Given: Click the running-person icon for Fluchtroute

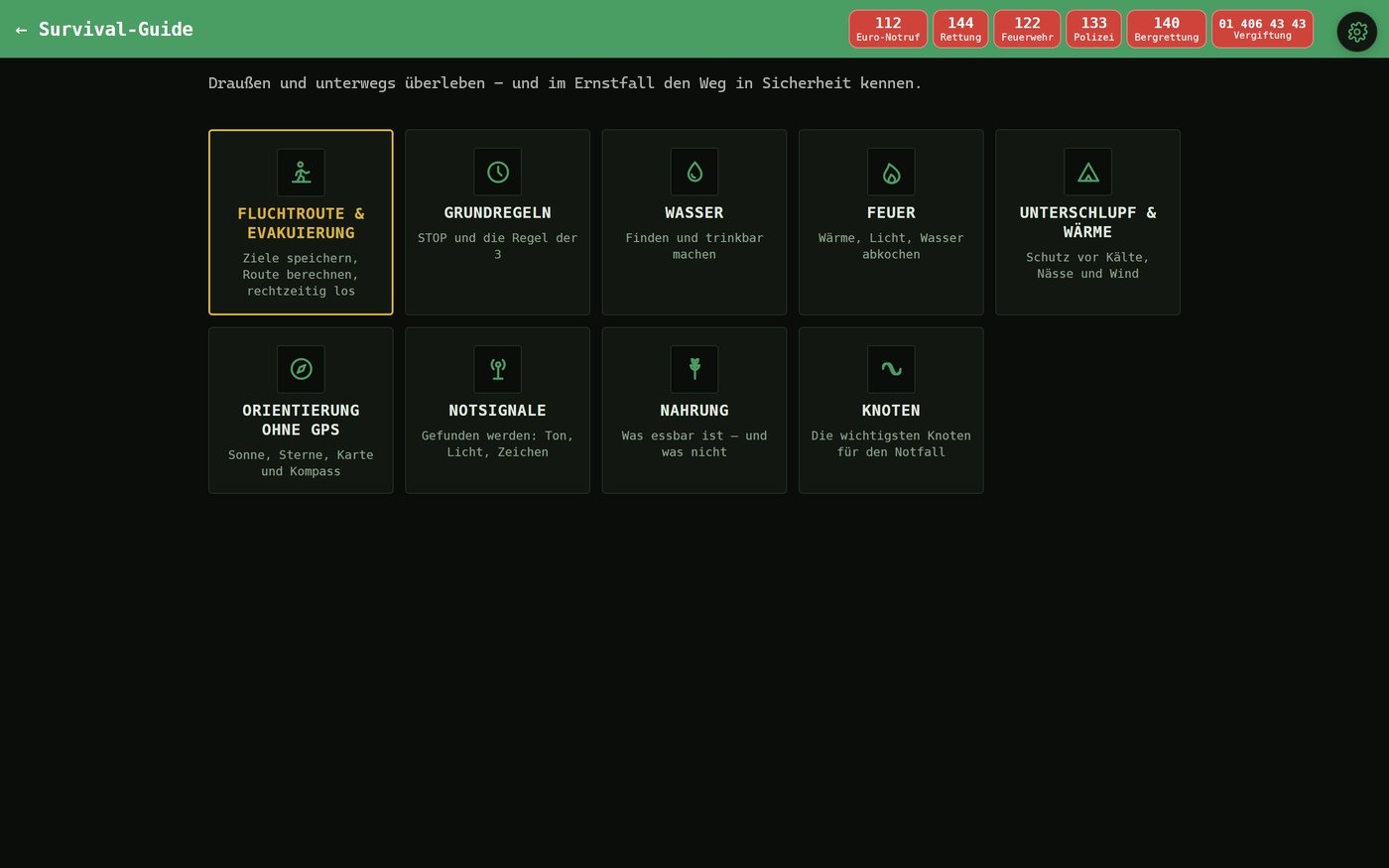Looking at the screenshot, I should point(301,173).
